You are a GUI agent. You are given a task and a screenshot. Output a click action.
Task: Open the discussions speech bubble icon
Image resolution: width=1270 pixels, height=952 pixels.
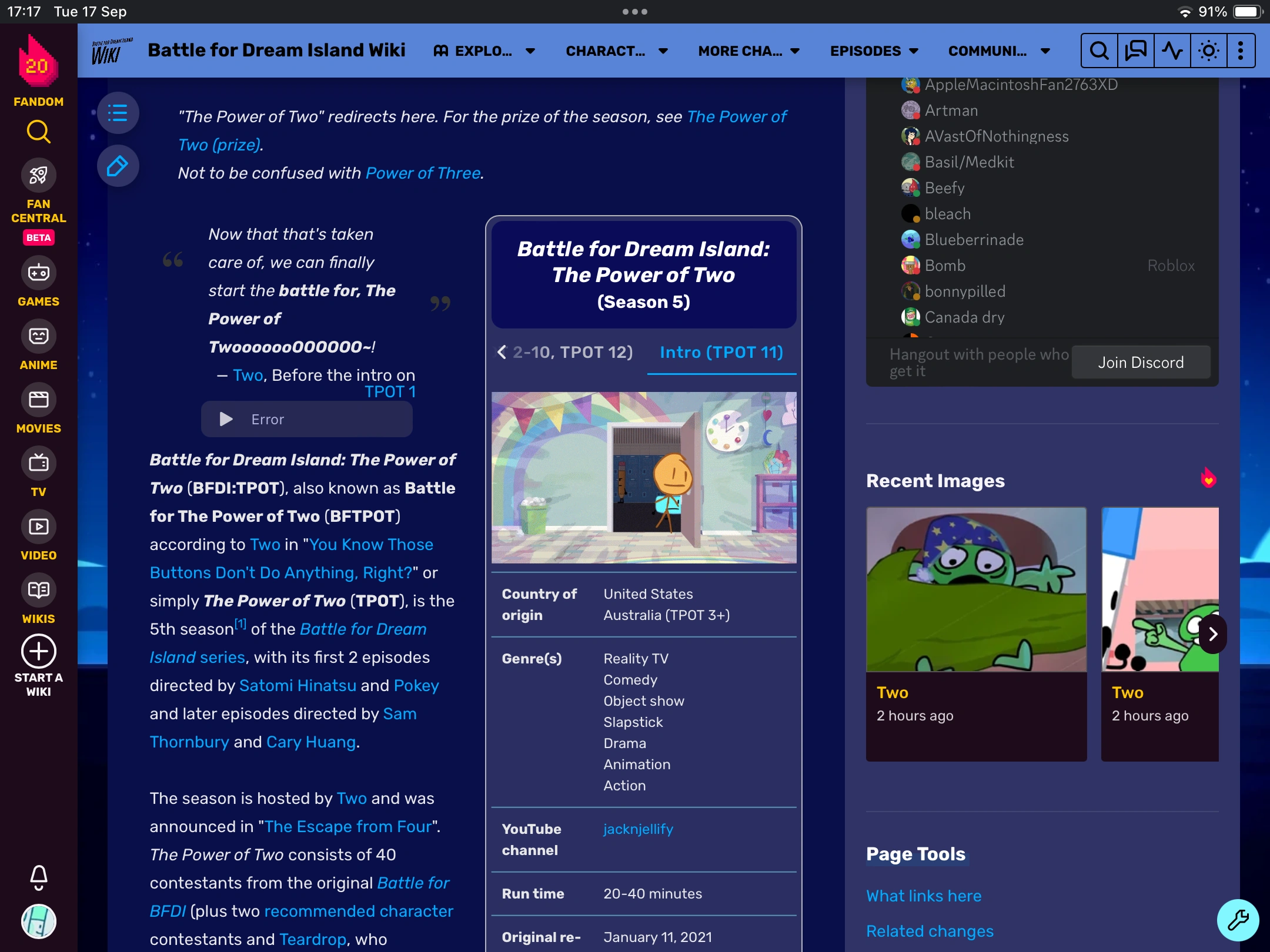pos(1135,51)
